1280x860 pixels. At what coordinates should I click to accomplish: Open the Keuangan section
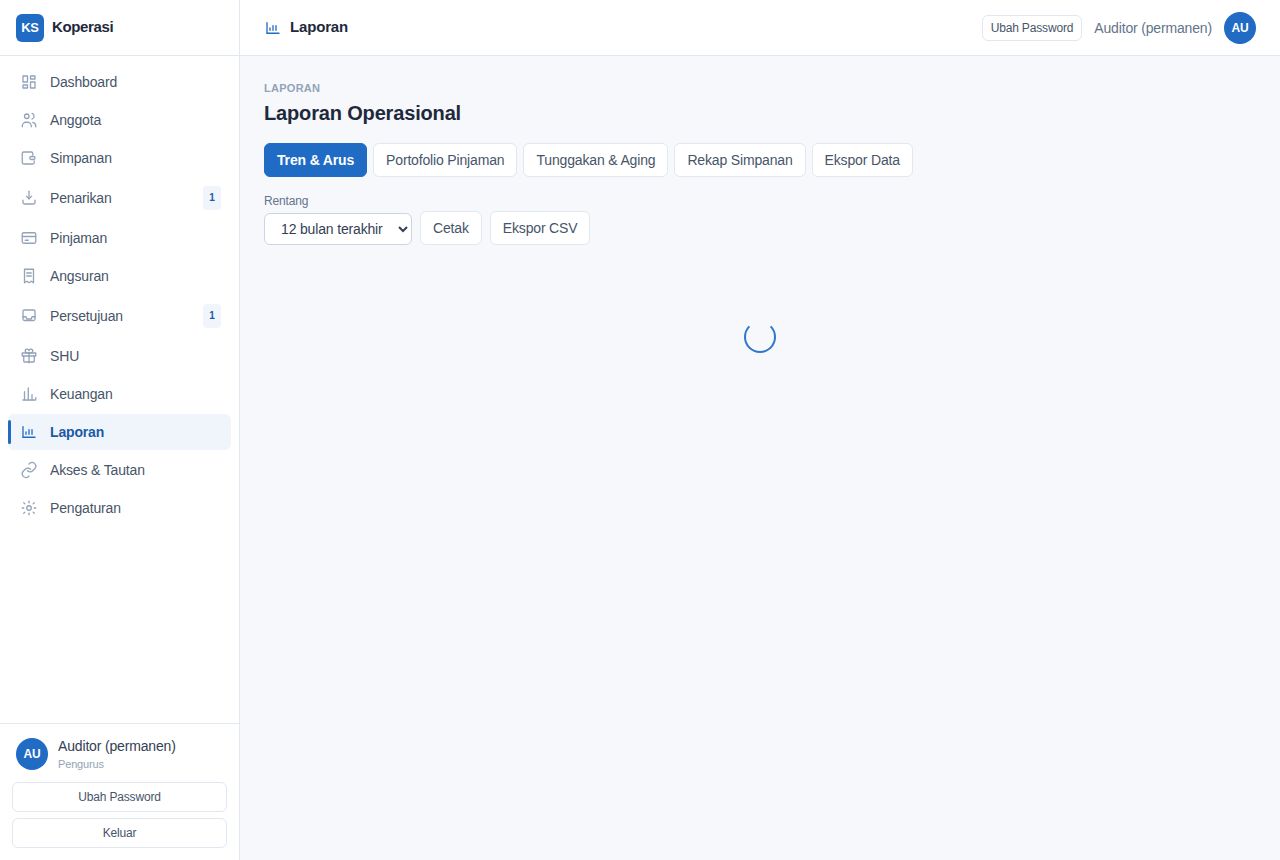[119, 394]
